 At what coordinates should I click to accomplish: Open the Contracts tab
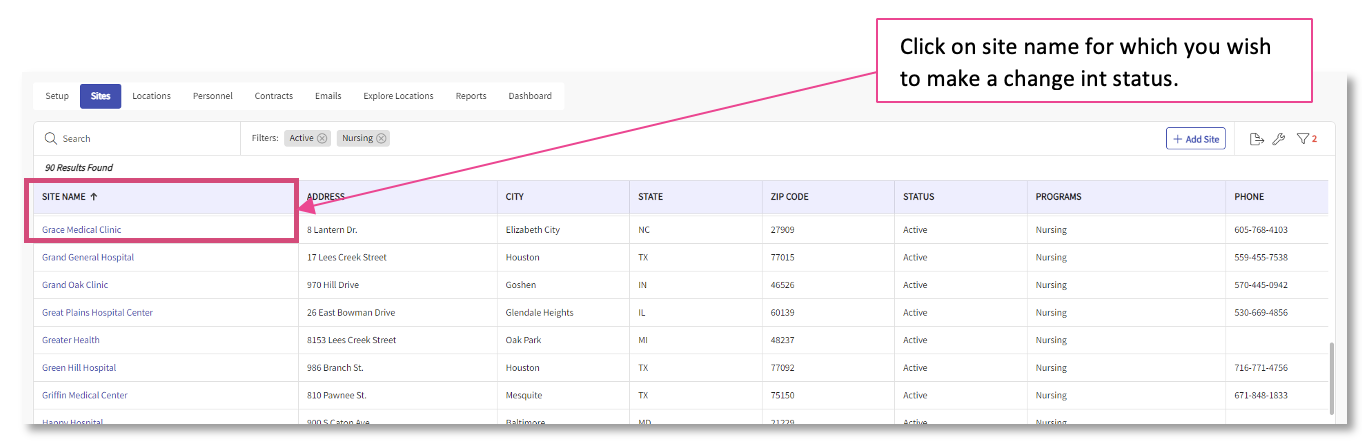click(x=274, y=96)
